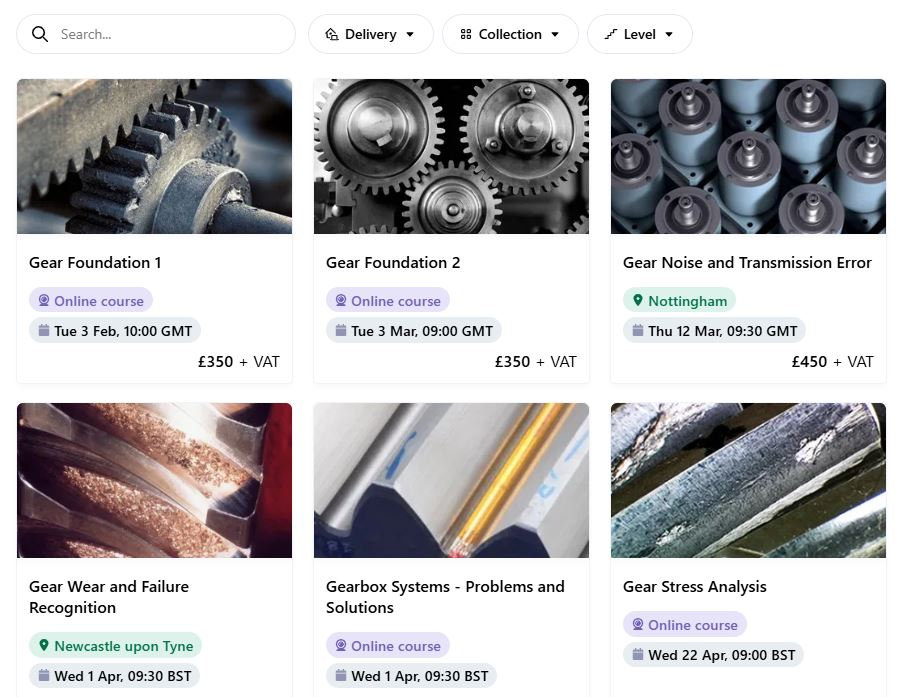Click the Newcastle upon Tyne location tag text

(x=124, y=646)
